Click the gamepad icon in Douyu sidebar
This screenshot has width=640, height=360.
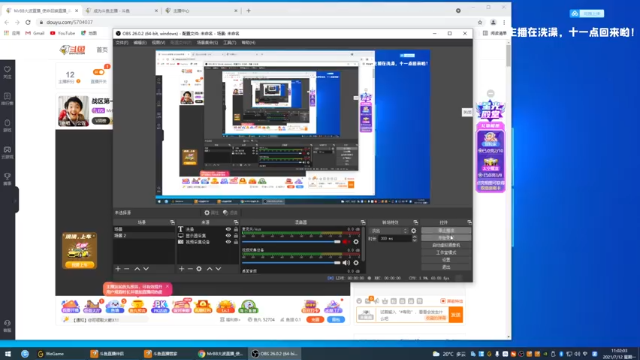7,152
